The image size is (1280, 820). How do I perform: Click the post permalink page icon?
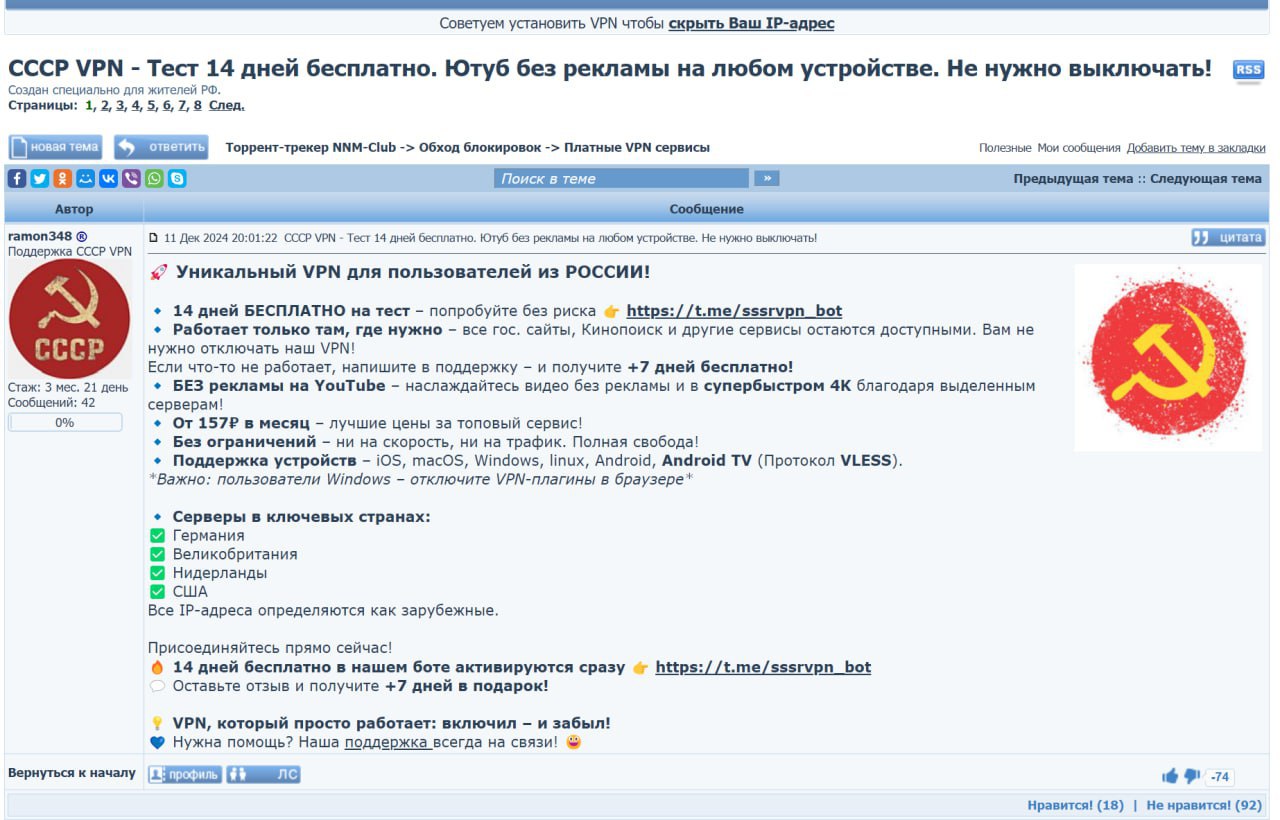(x=153, y=238)
